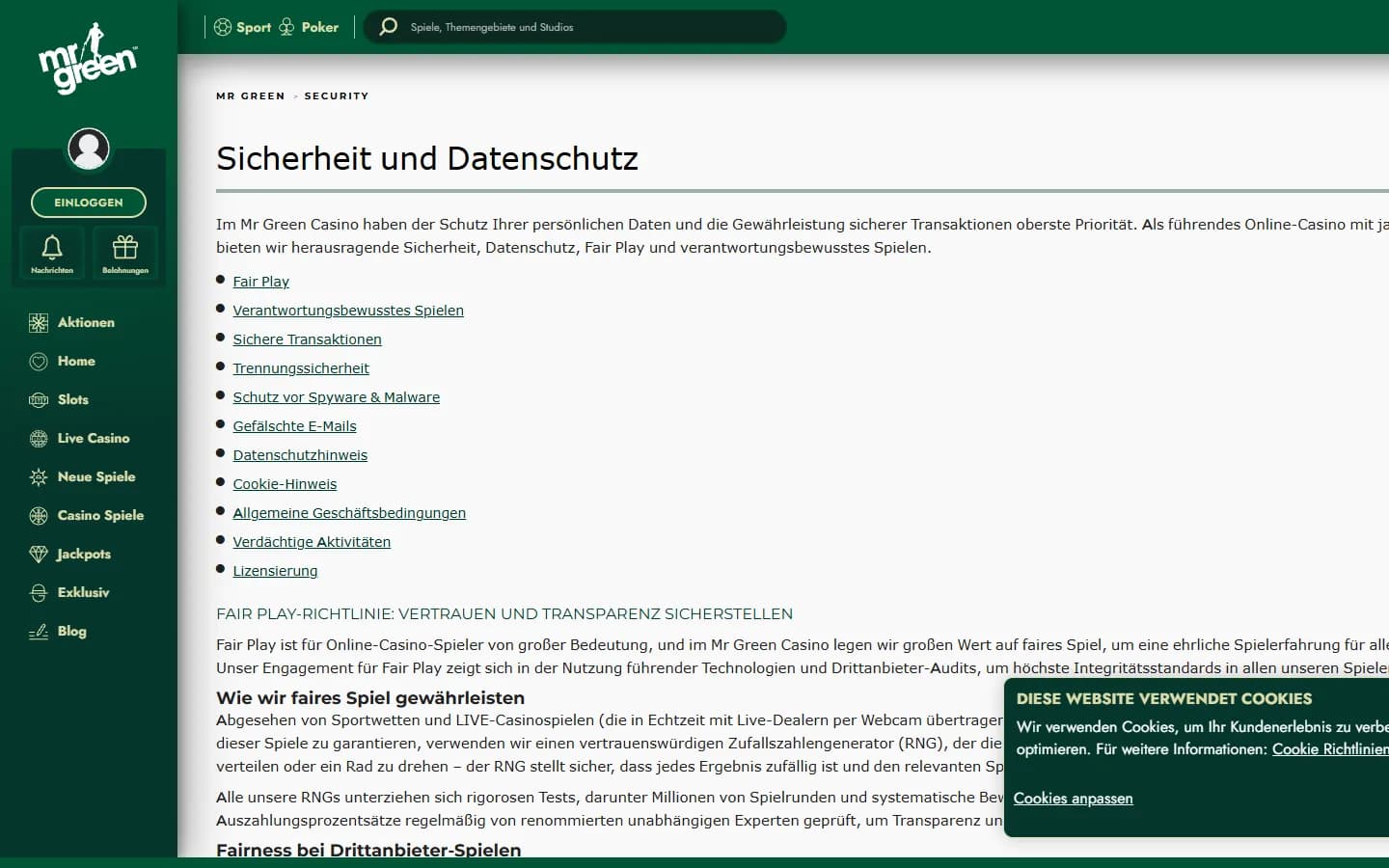Follow the Verdächtige Aktivitäten link

click(x=312, y=542)
